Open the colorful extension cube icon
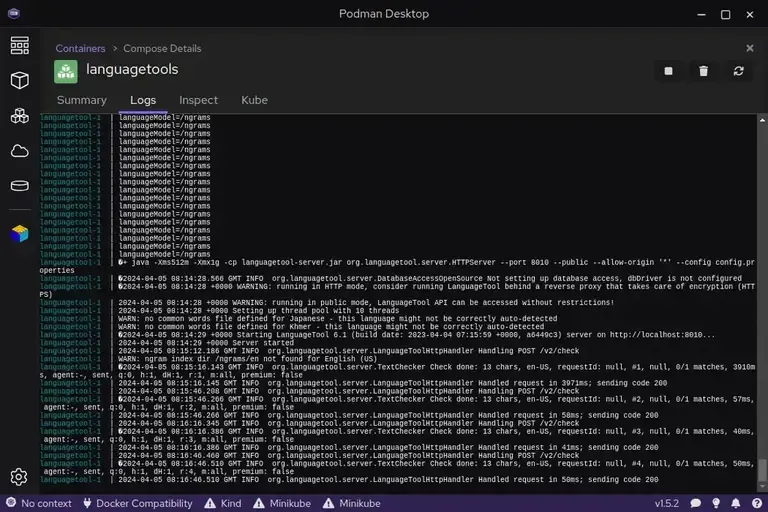The image size is (768, 512). [x=20, y=234]
